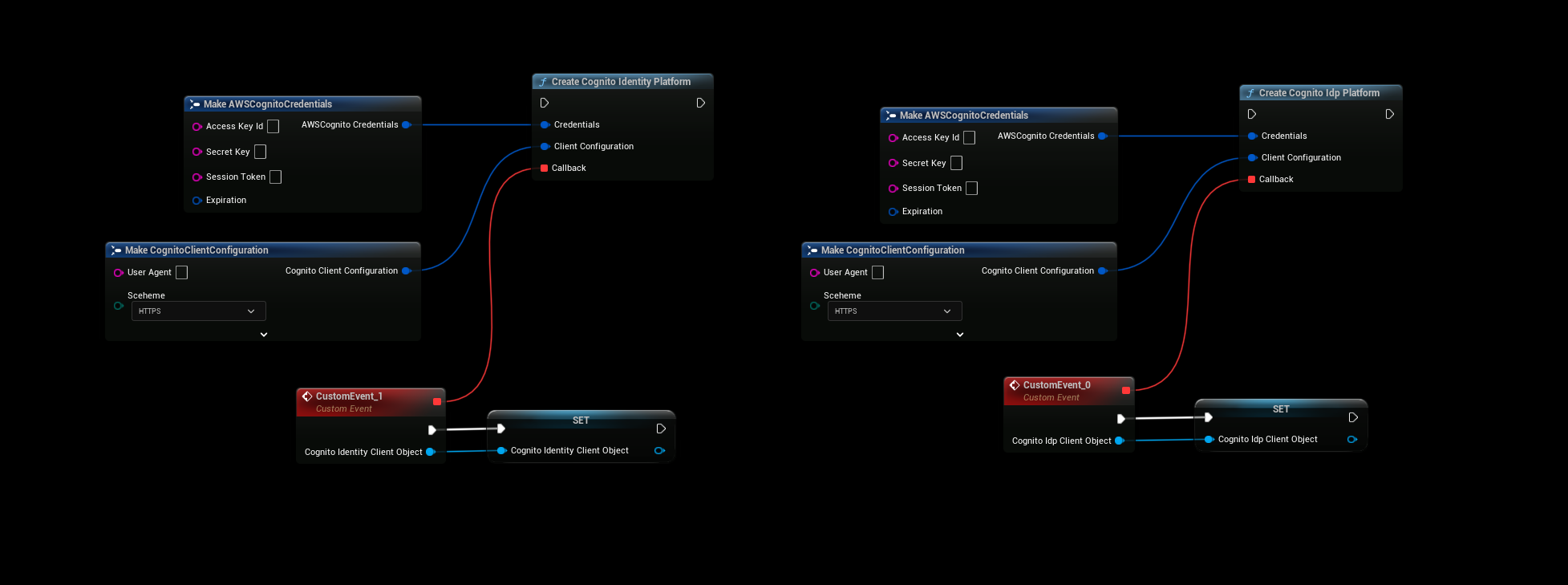Click the CustomEvent_1 red delegate output pin
This screenshot has height=585, width=1568.
436,401
